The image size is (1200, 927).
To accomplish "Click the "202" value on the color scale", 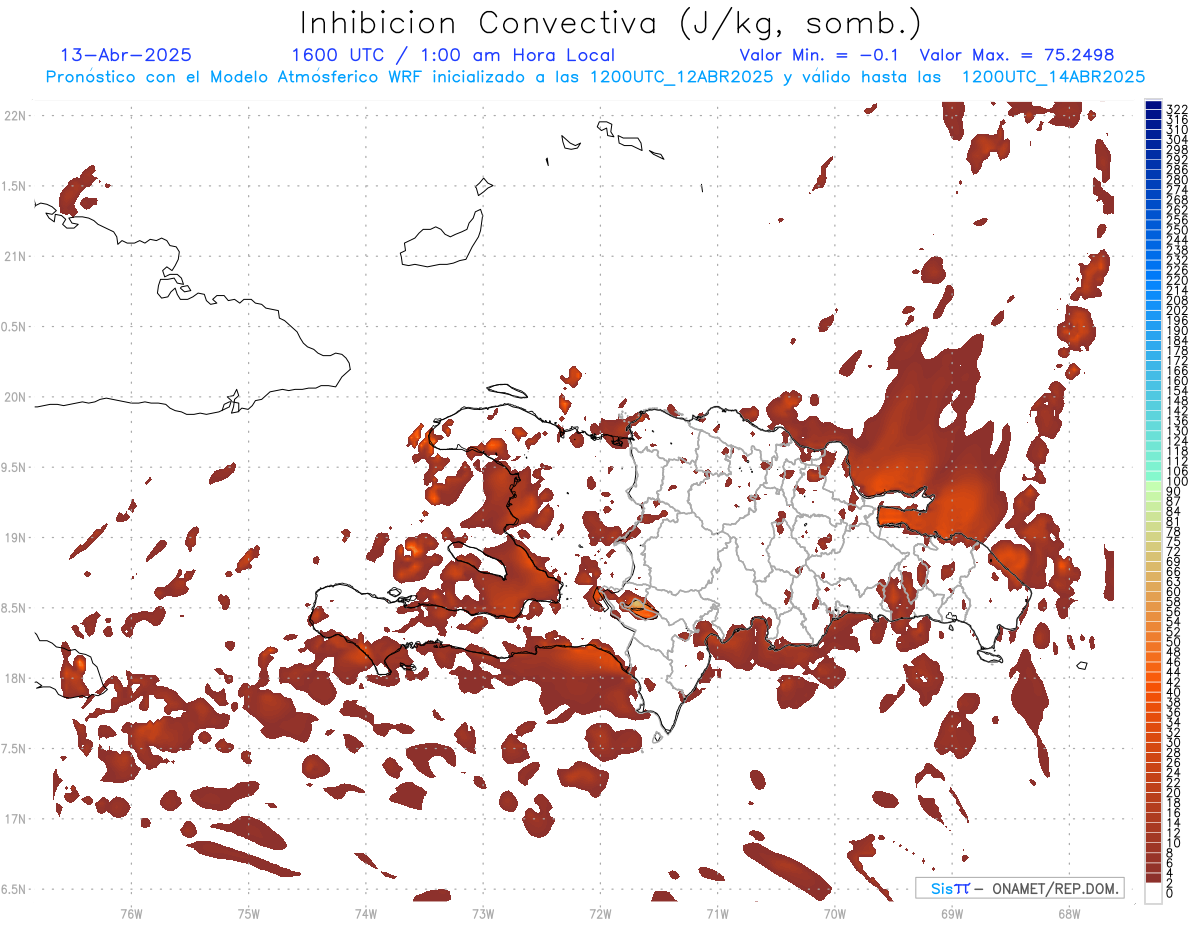I will tap(1177, 311).
